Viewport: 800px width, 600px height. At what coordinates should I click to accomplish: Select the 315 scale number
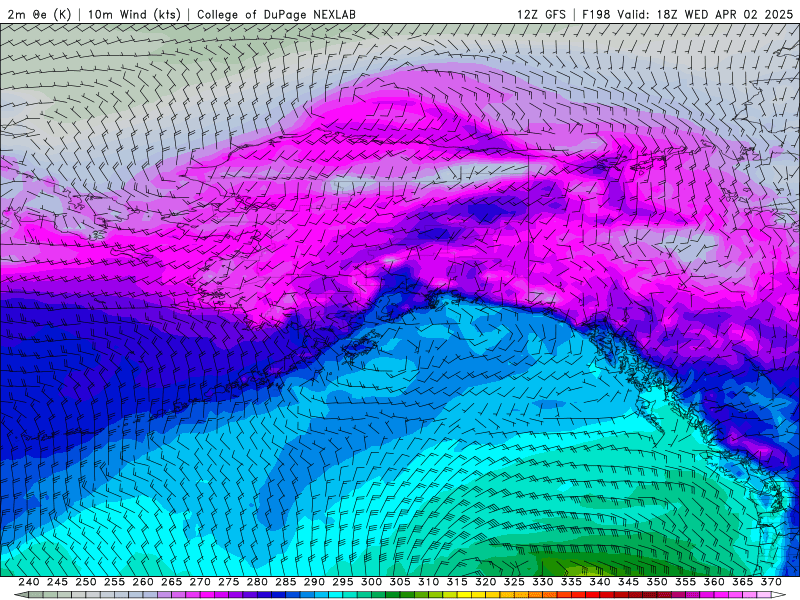point(457,582)
